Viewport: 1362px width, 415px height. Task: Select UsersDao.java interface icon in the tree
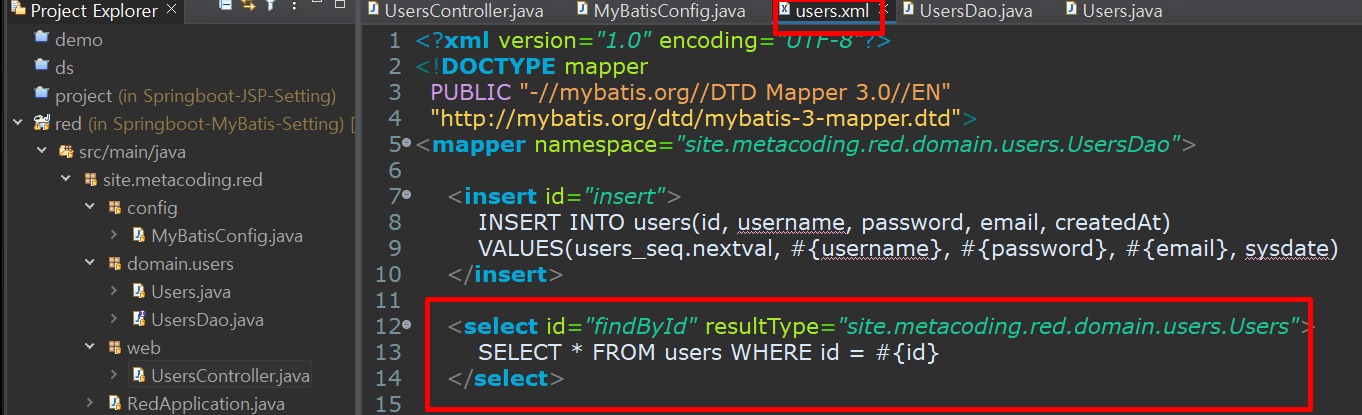click(139, 320)
